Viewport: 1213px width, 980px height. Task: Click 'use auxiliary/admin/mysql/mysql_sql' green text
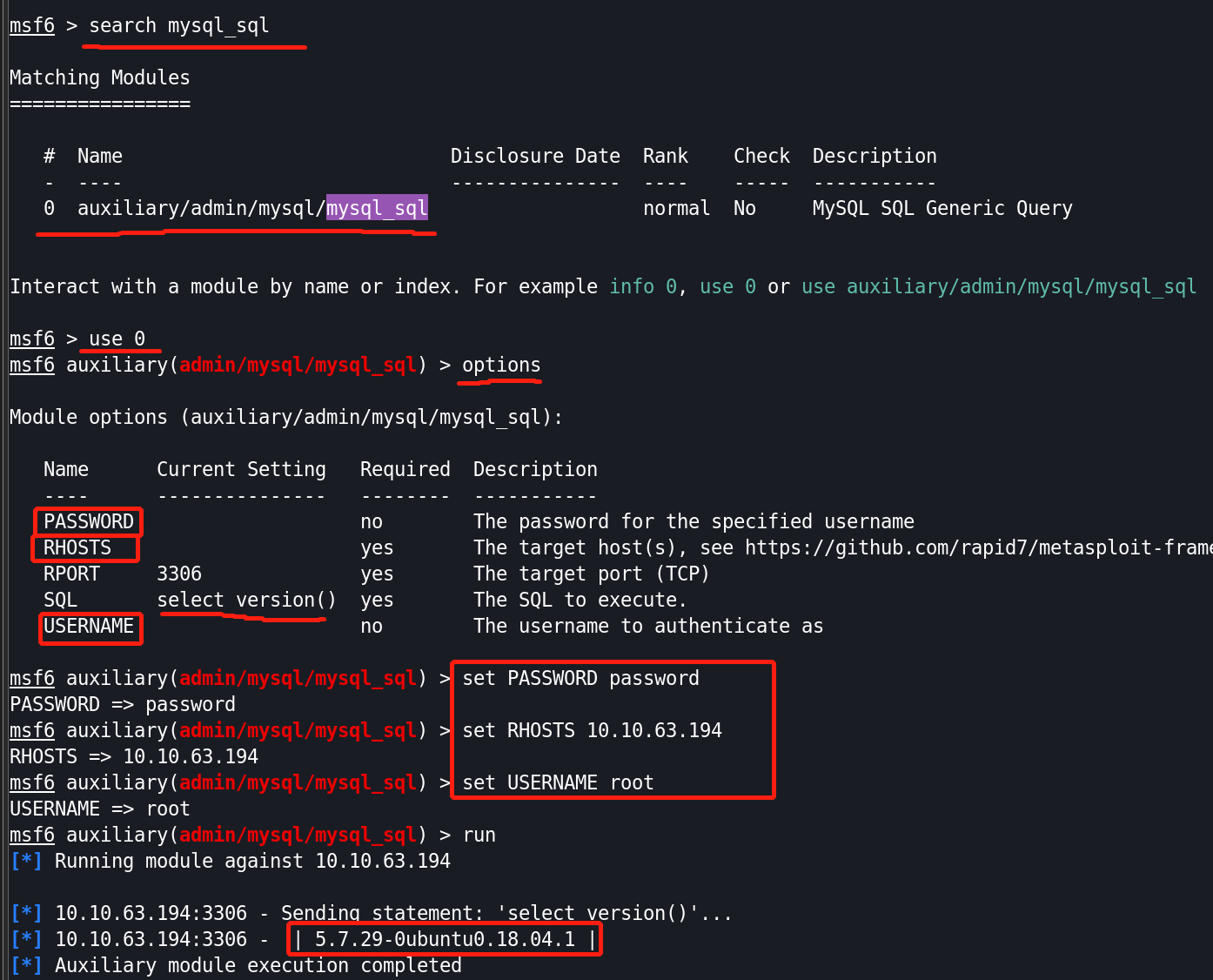999,286
